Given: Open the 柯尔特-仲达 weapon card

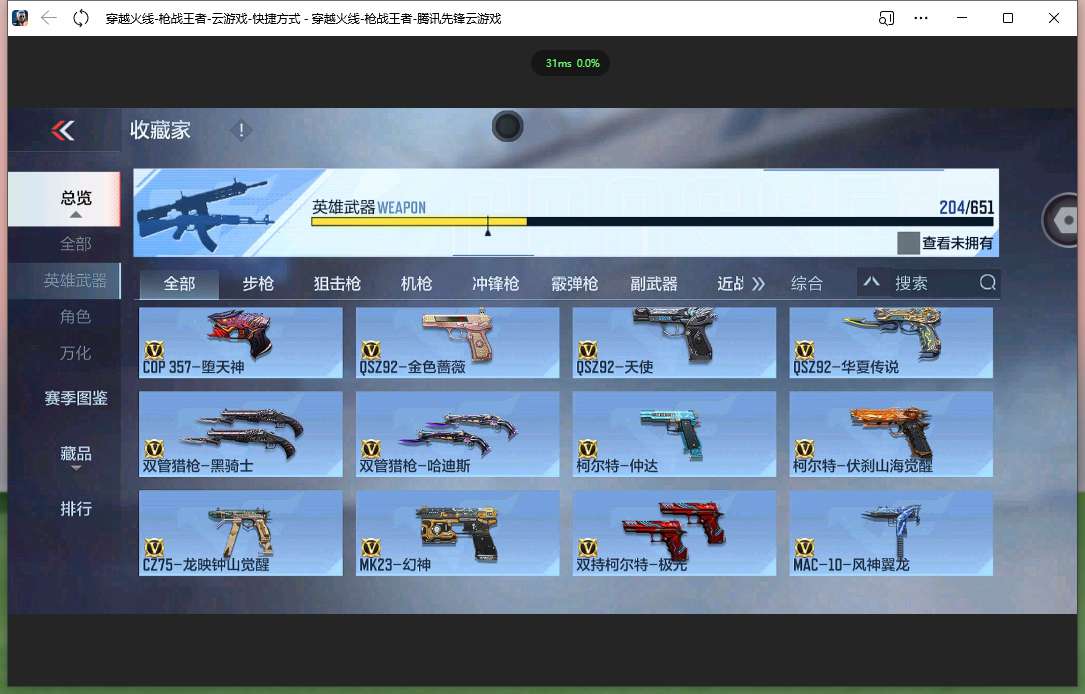Looking at the screenshot, I should click(x=674, y=434).
